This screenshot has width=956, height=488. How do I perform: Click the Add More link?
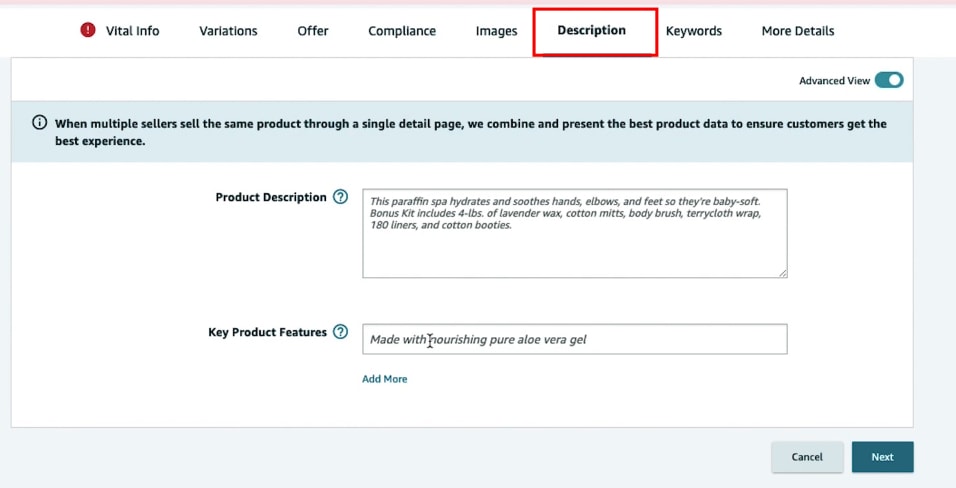click(385, 379)
